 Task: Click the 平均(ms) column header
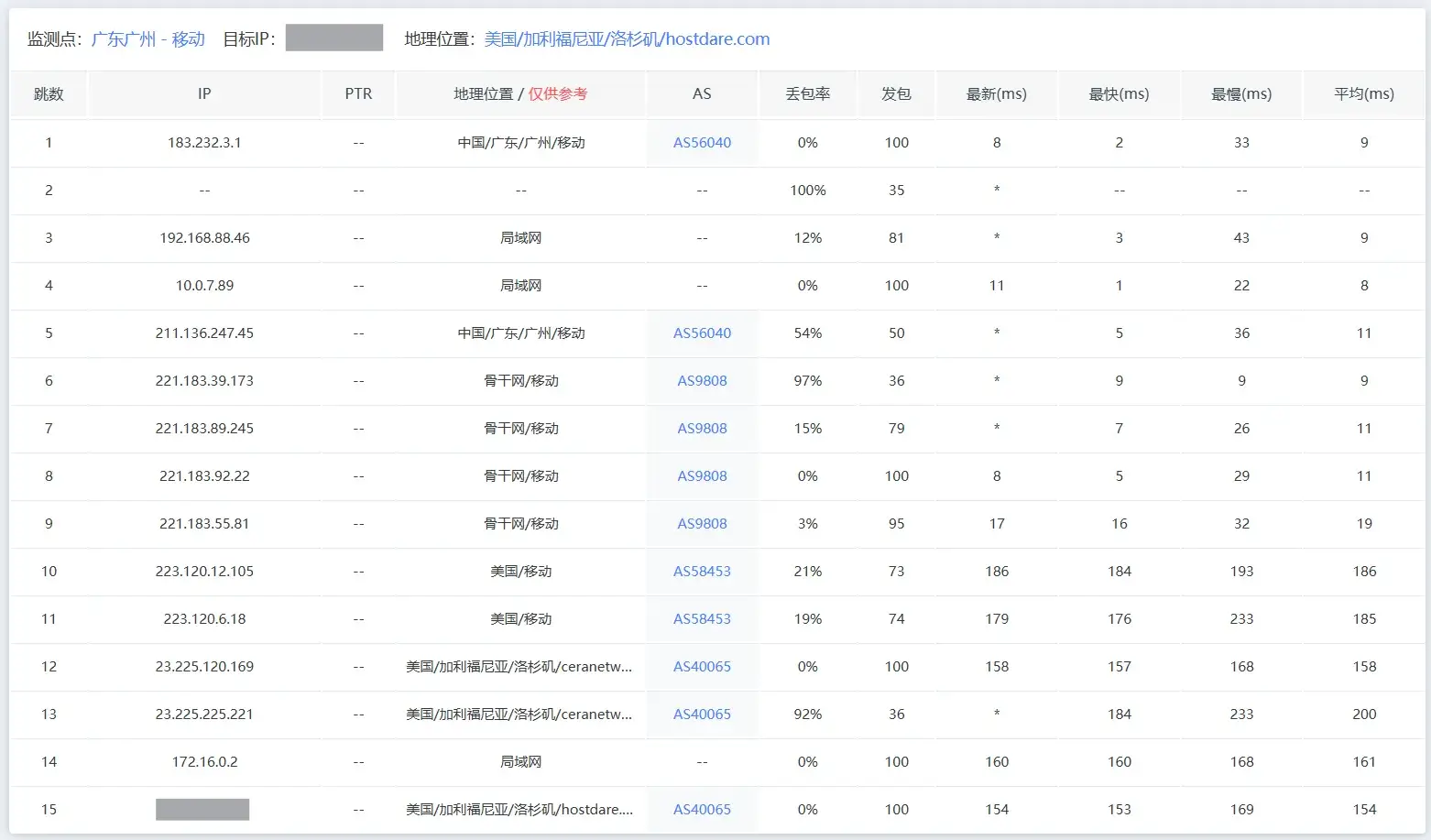(1364, 93)
